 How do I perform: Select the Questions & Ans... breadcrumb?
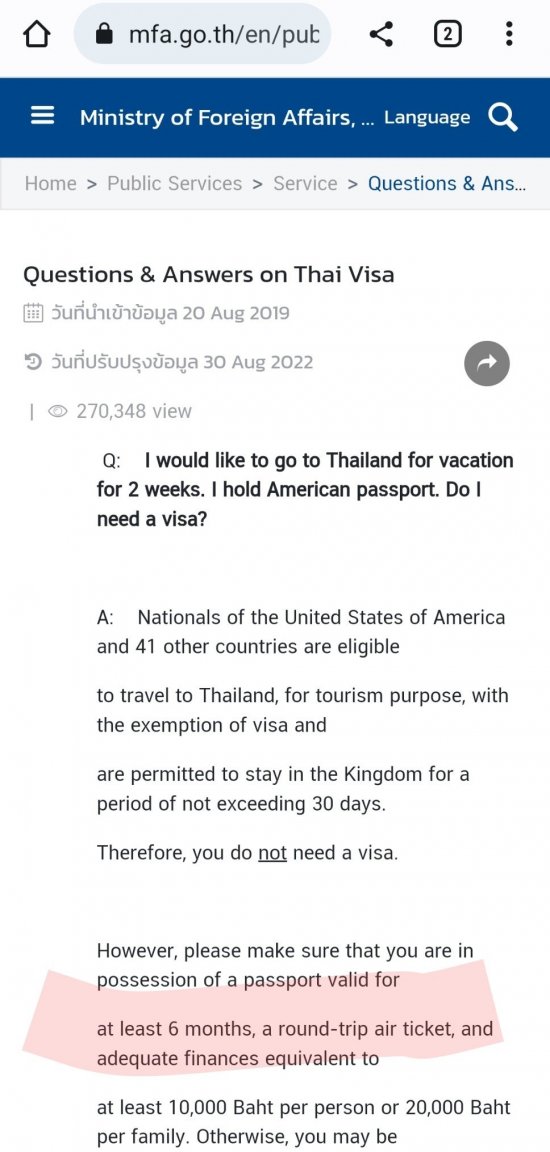click(447, 184)
